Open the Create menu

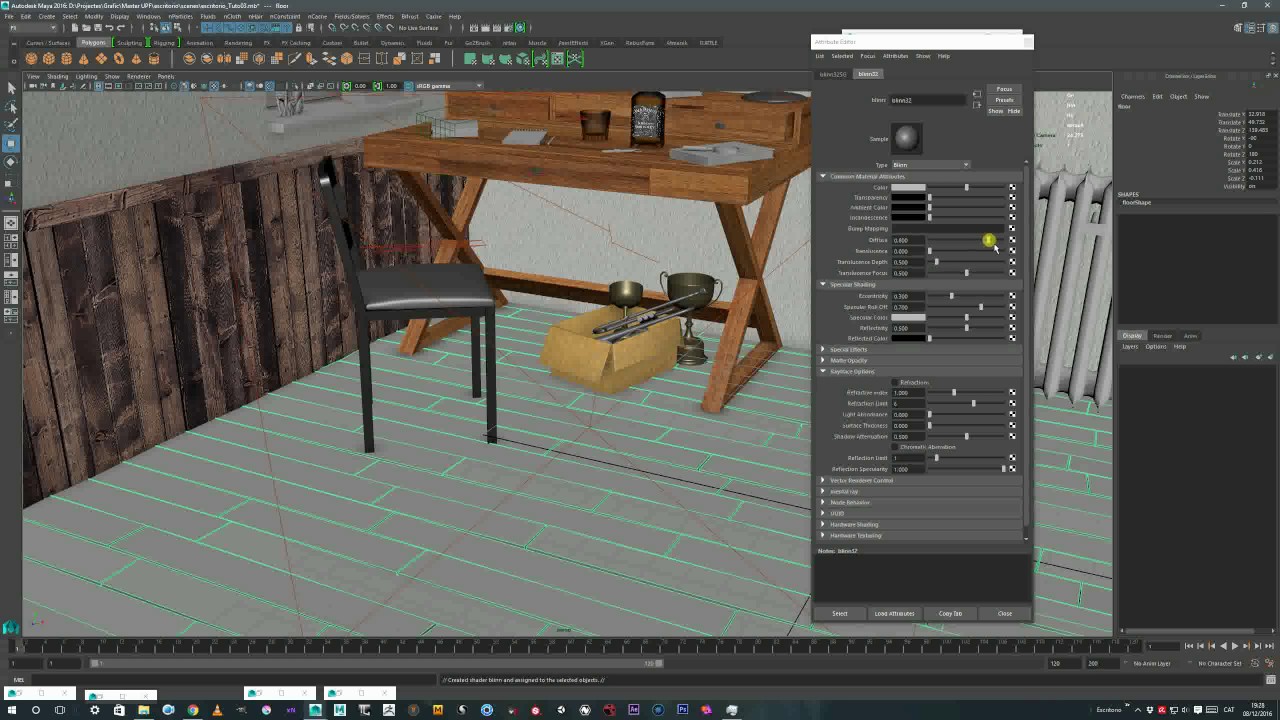(46, 16)
